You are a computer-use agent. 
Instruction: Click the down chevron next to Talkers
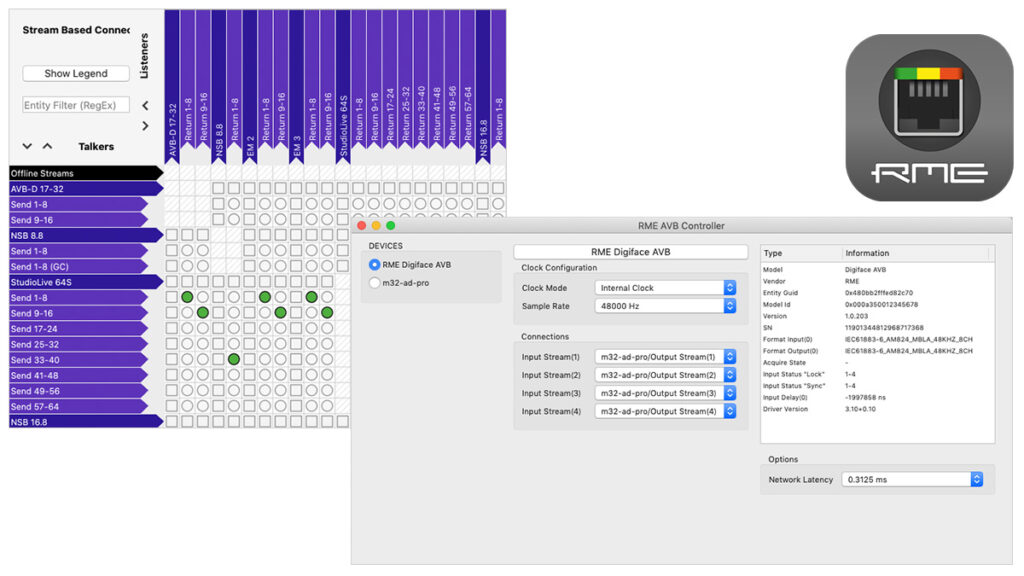27,146
